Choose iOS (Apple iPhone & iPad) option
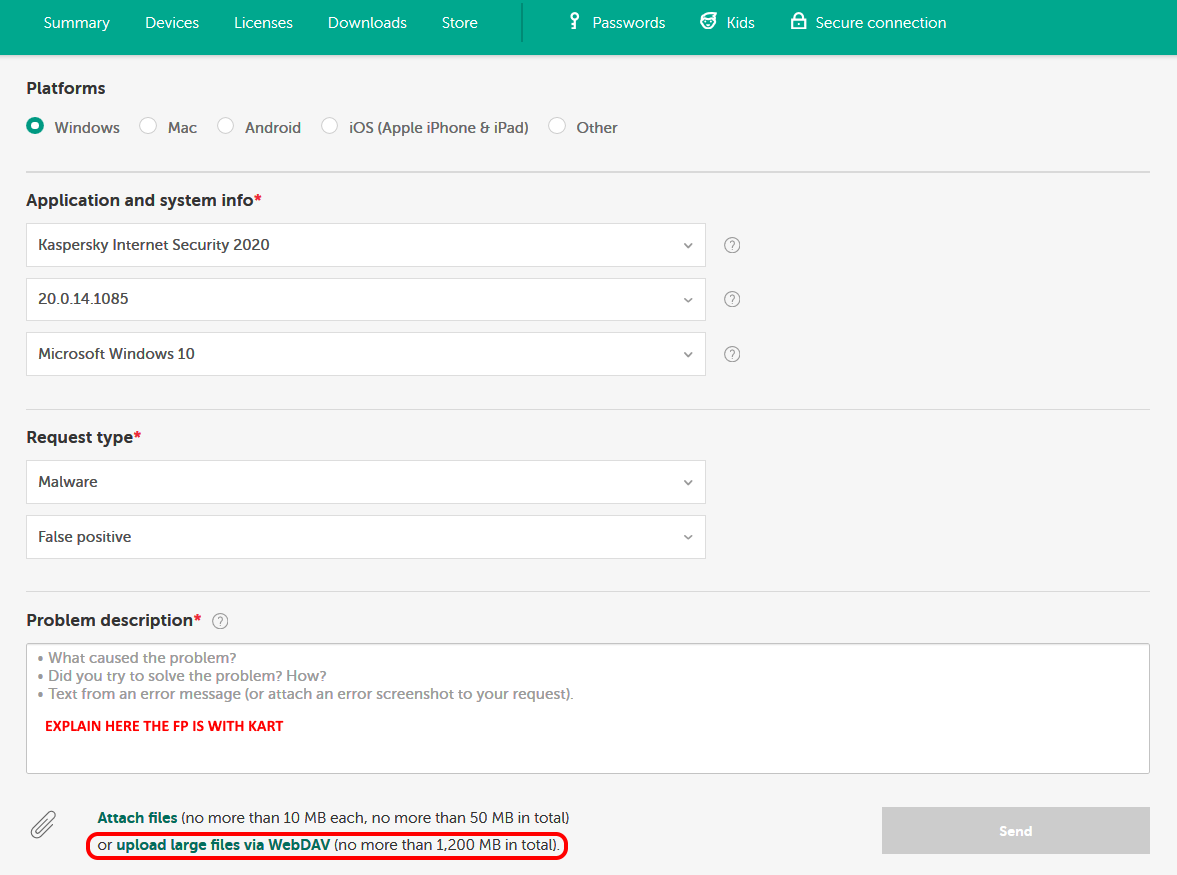Viewport: 1177px width, 875px height. coord(330,125)
